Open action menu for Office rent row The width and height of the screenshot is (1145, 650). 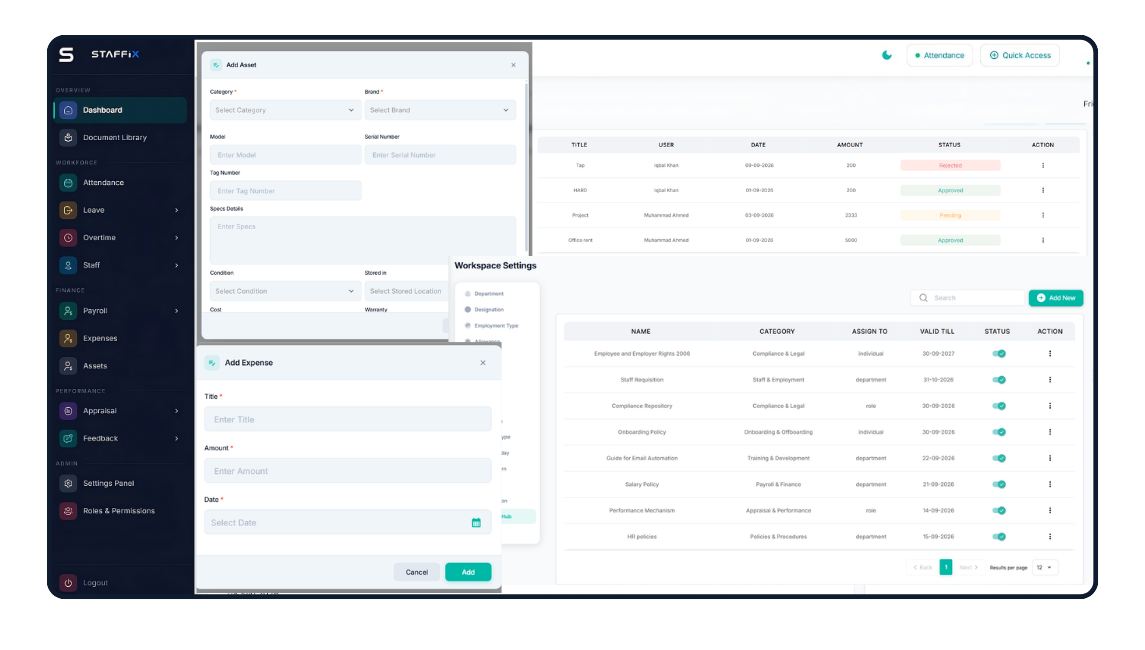[1043, 240]
